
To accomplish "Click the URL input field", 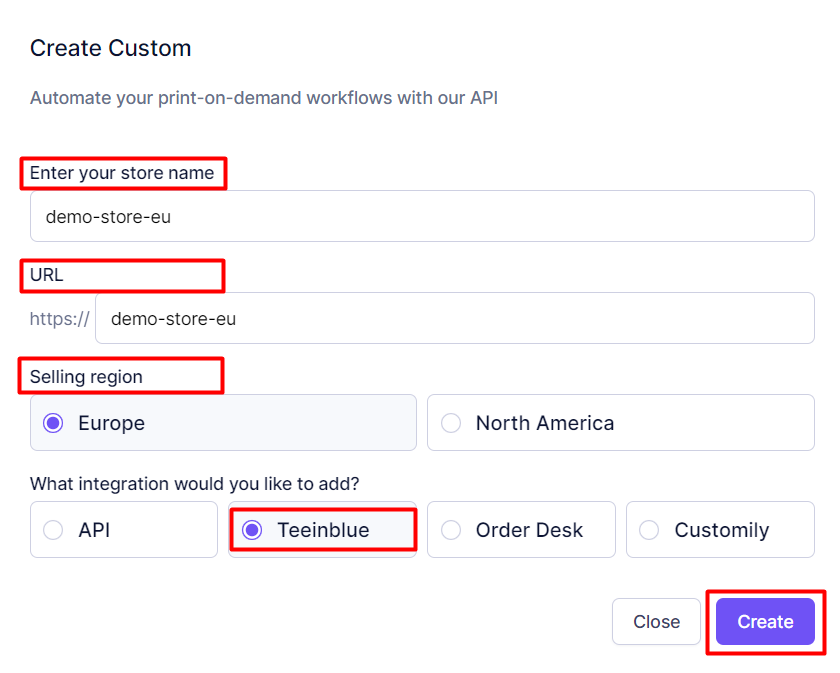I will (x=454, y=319).
